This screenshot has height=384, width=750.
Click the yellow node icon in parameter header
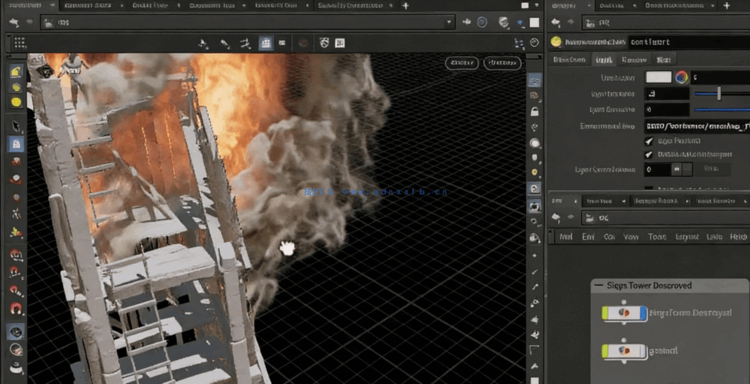556,42
